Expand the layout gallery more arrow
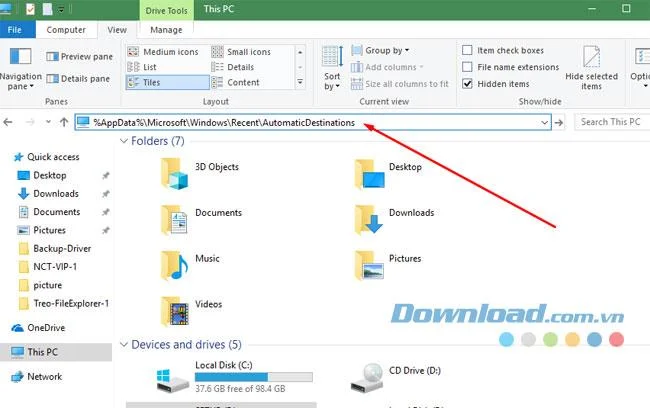The height and width of the screenshot is (408, 650). tap(300, 82)
